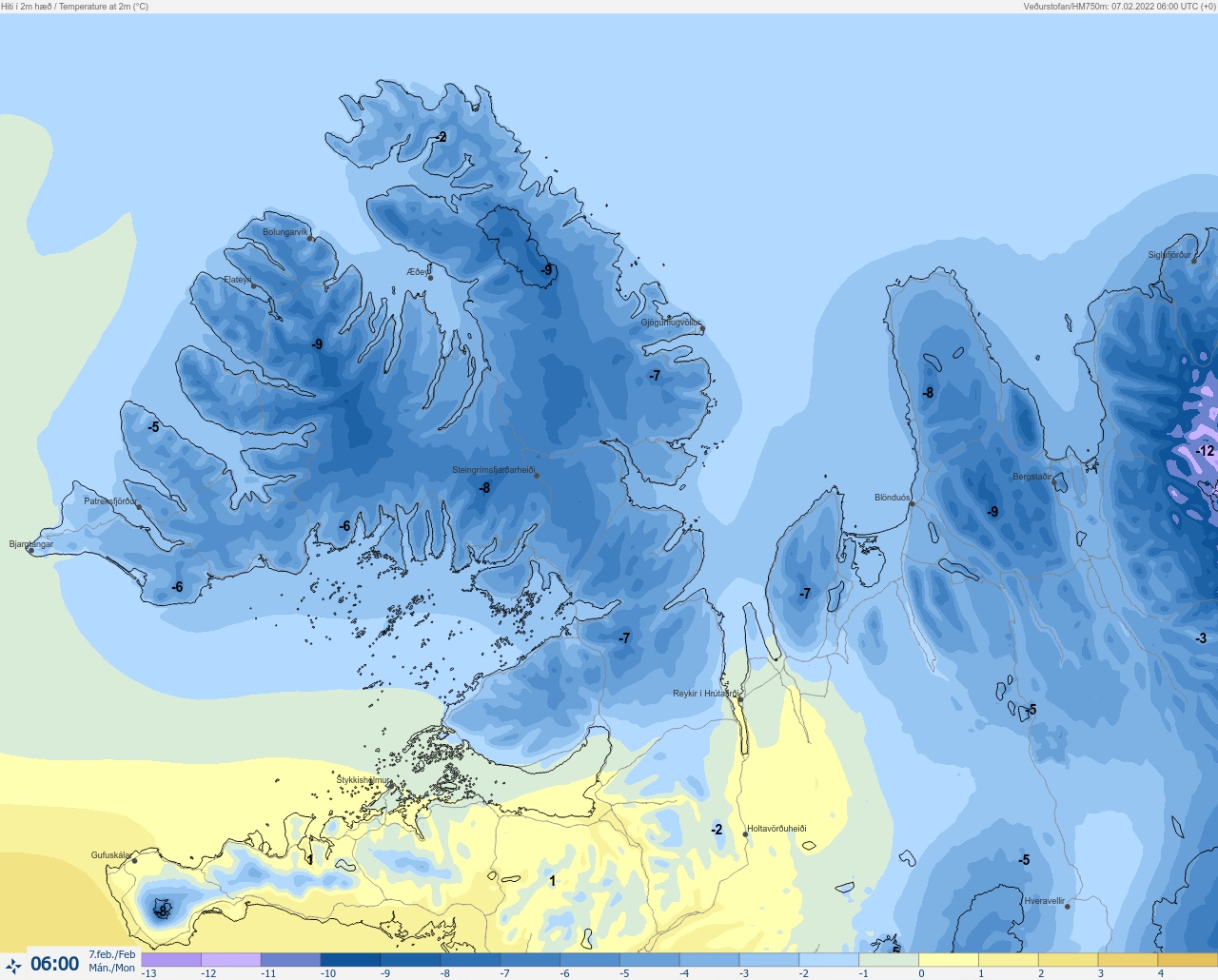Click the 0 legend scale number
The height and width of the screenshot is (980, 1218).
pyautogui.click(x=921, y=973)
